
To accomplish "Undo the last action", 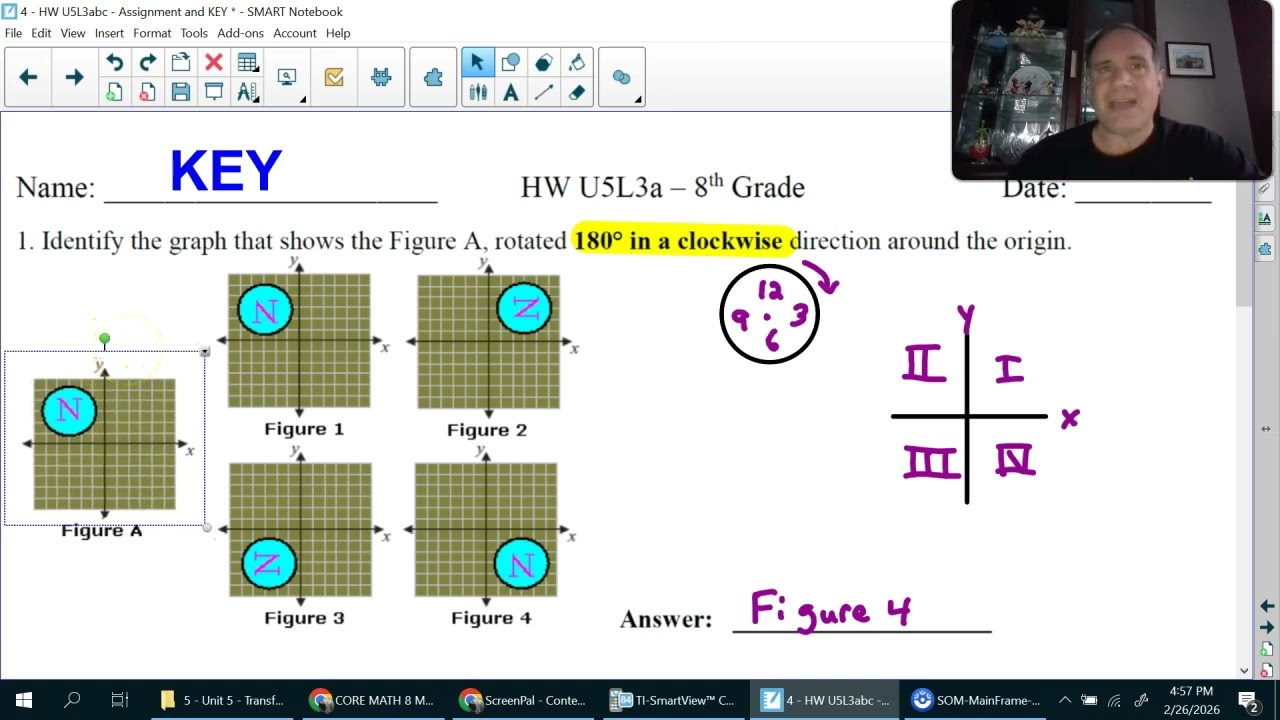I will coord(114,63).
